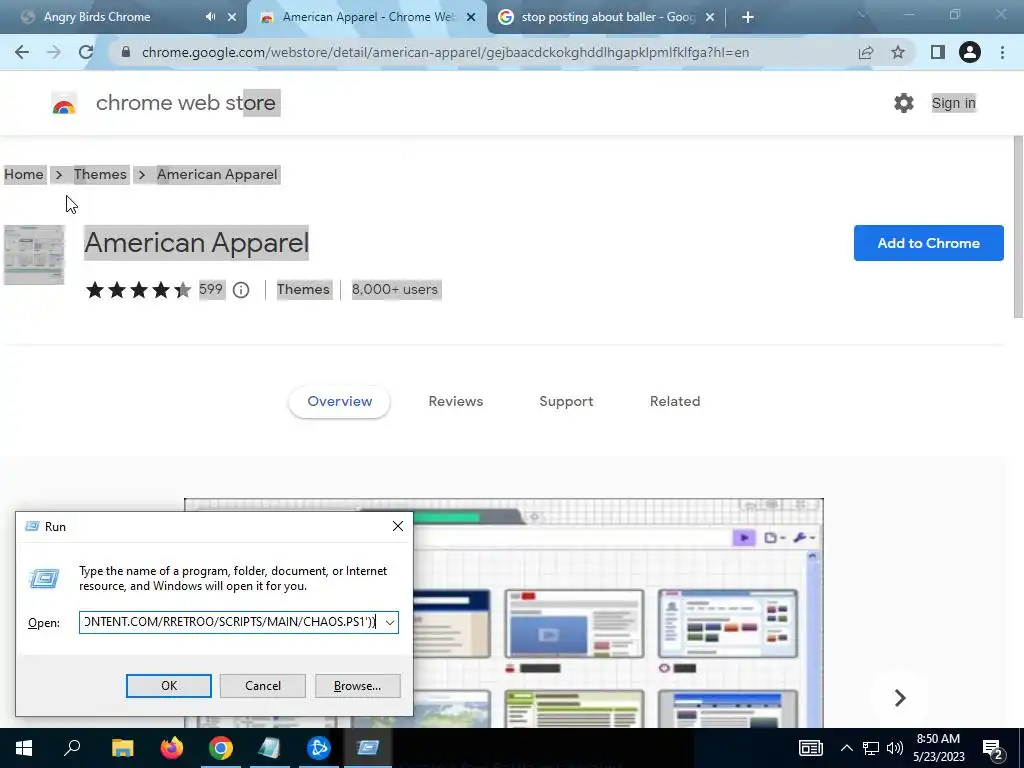Switch to the stop posting about baller tab
The image size is (1024, 768).
(x=609, y=17)
